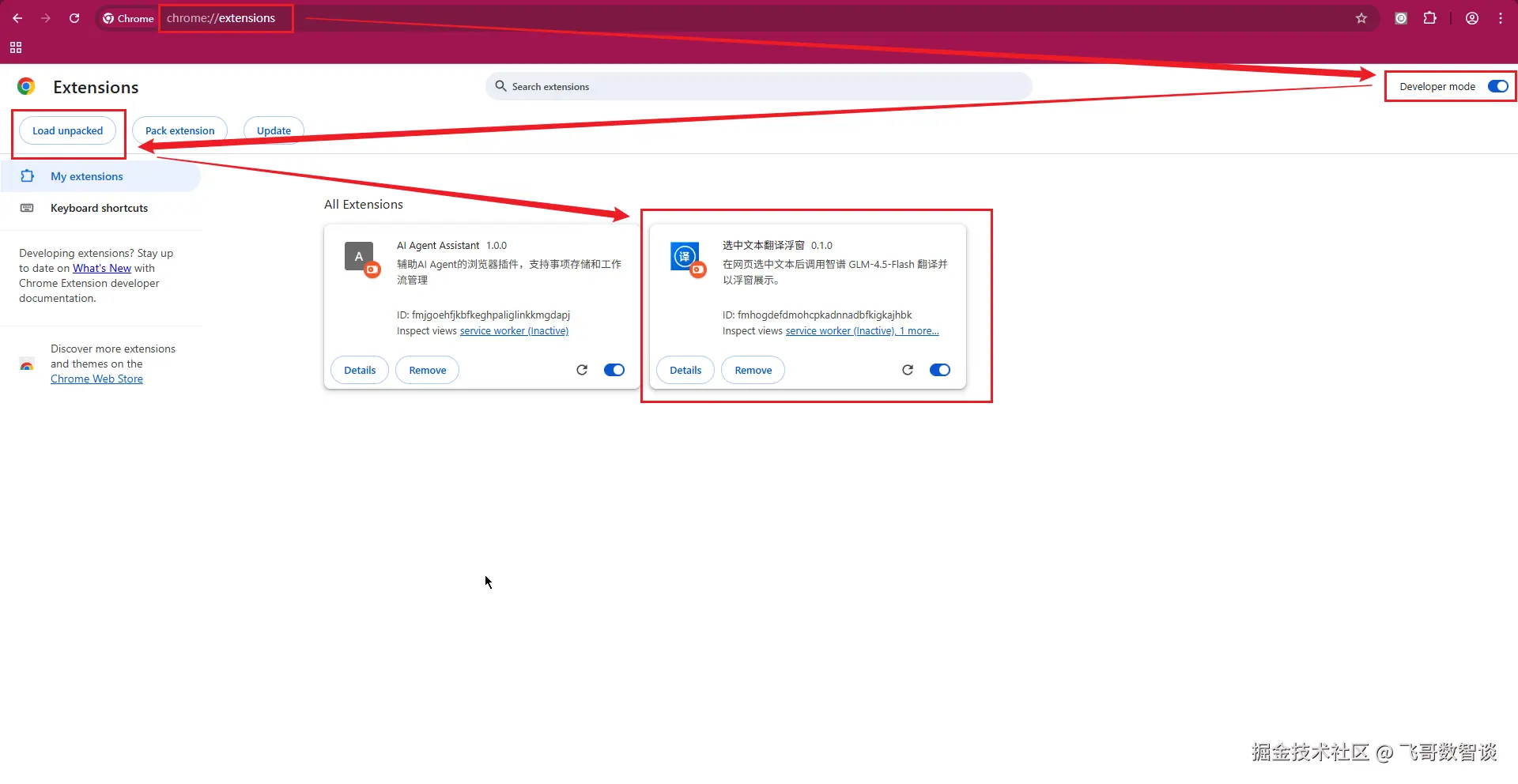Click the Load unpacked button
This screenshot has width=1518, height=784.
point(68,130)
